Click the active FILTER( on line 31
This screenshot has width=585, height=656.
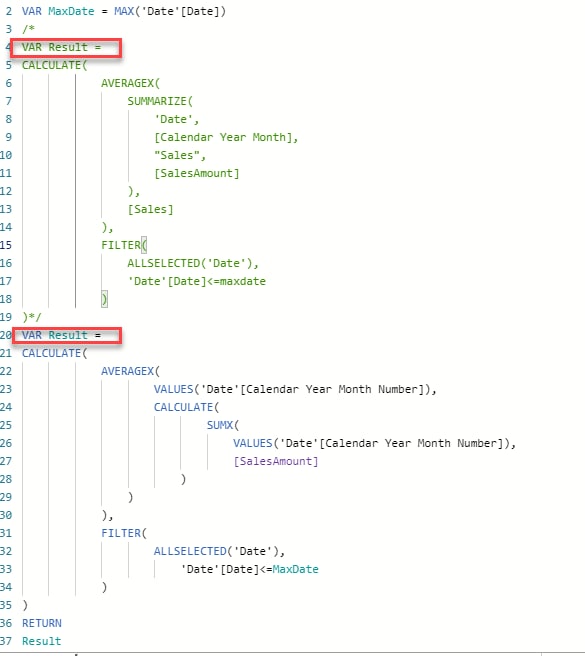coord(124,533)
